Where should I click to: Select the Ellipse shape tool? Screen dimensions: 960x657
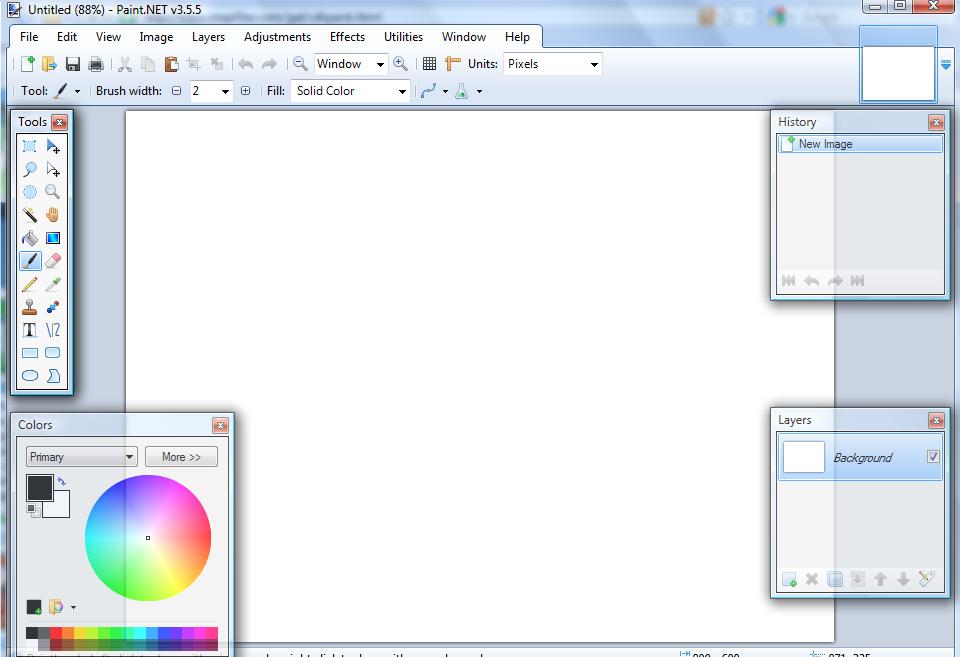click(x=30, y=376)
